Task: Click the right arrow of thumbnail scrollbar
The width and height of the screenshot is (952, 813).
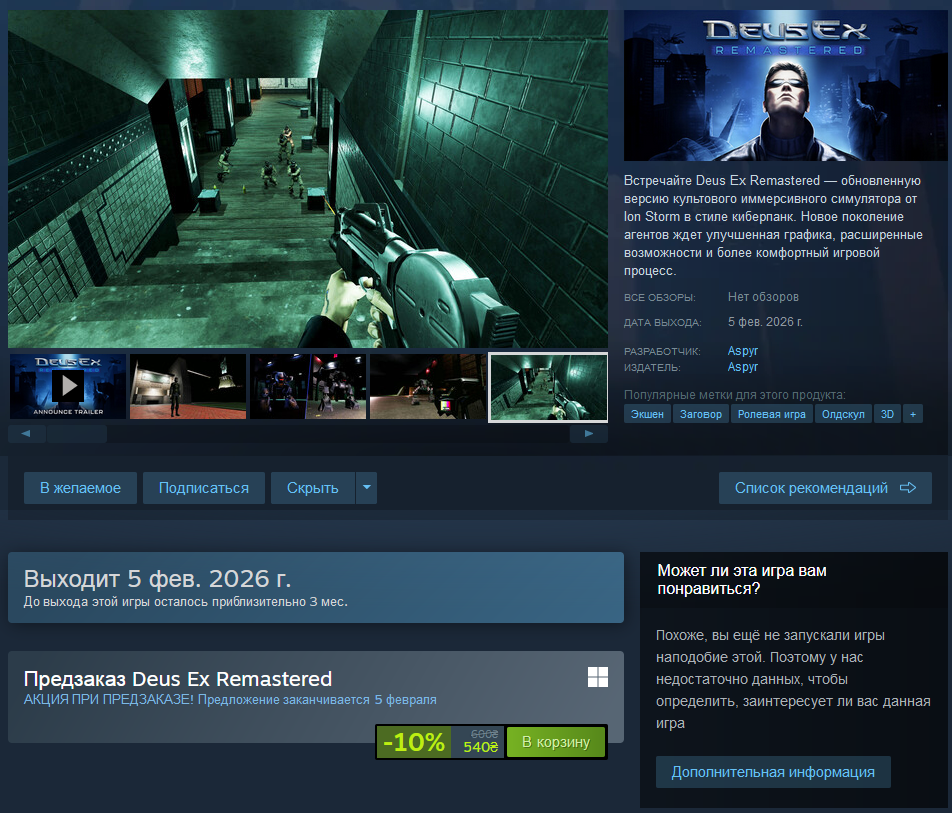Action: pos(589,434)
